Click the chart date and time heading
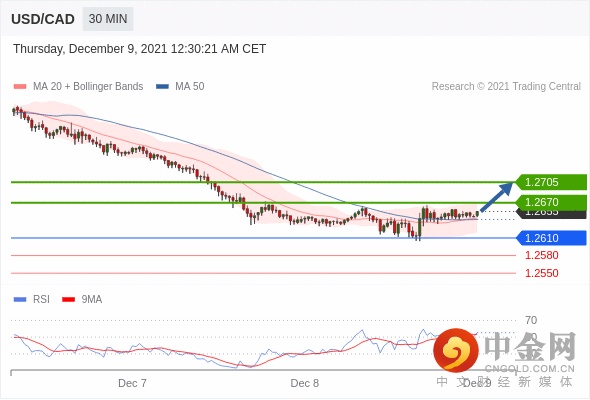 (x=140, y=49)
